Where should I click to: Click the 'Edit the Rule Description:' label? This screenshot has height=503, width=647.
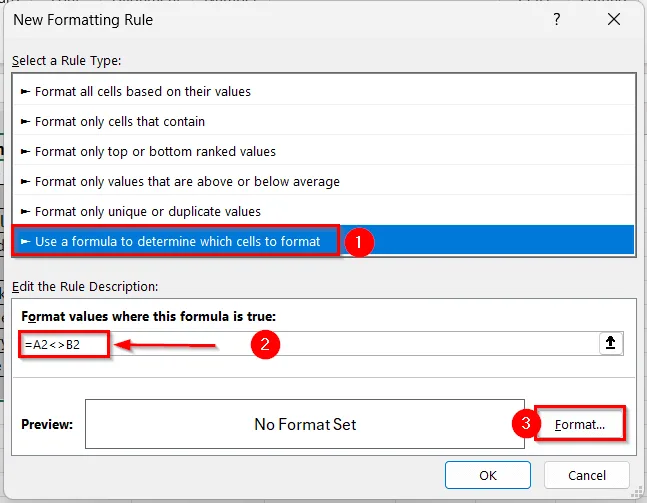(85, 286)
